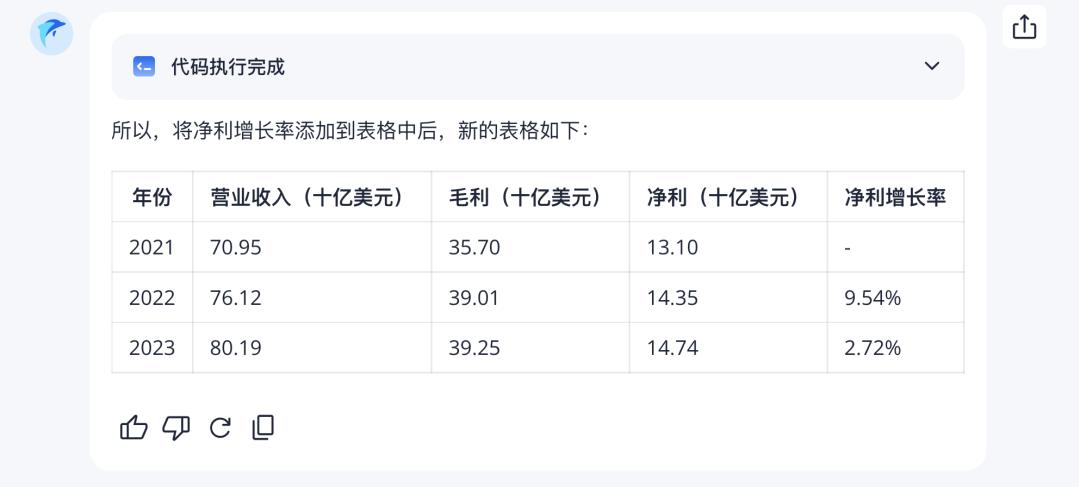
Task: Click the dolphin assistant avatar
Action: (51, 34)
